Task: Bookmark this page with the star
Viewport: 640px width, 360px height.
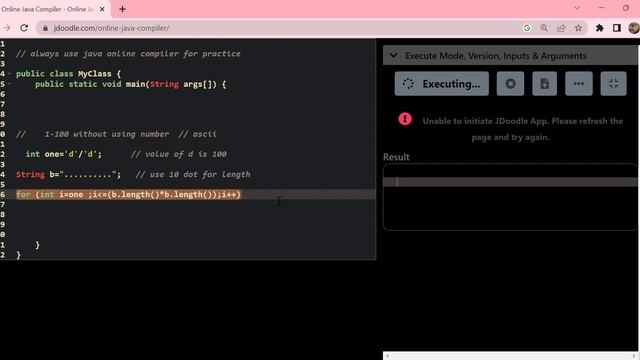Action: point(578,28)
